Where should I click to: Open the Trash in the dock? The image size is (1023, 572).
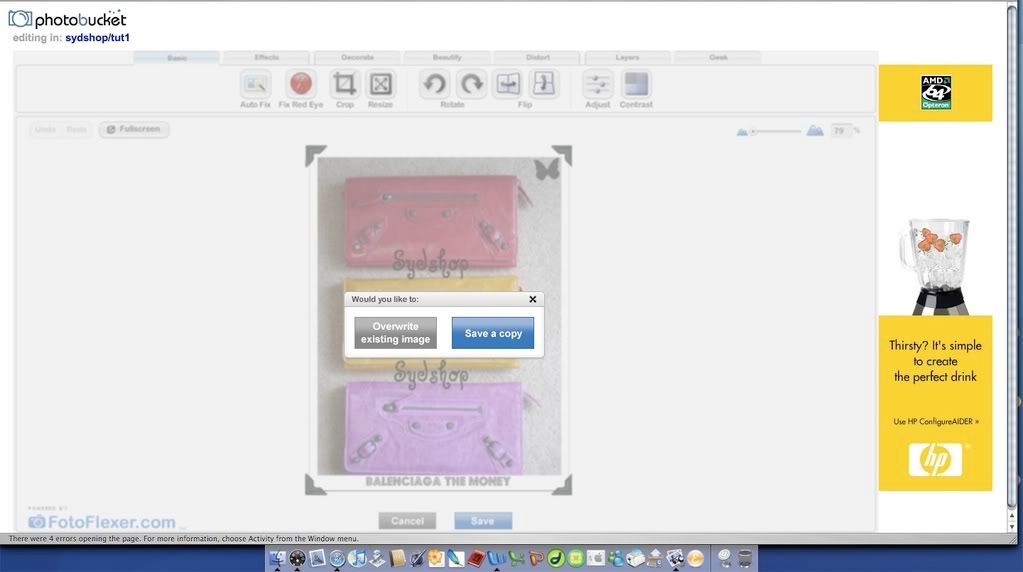[744, 558]
